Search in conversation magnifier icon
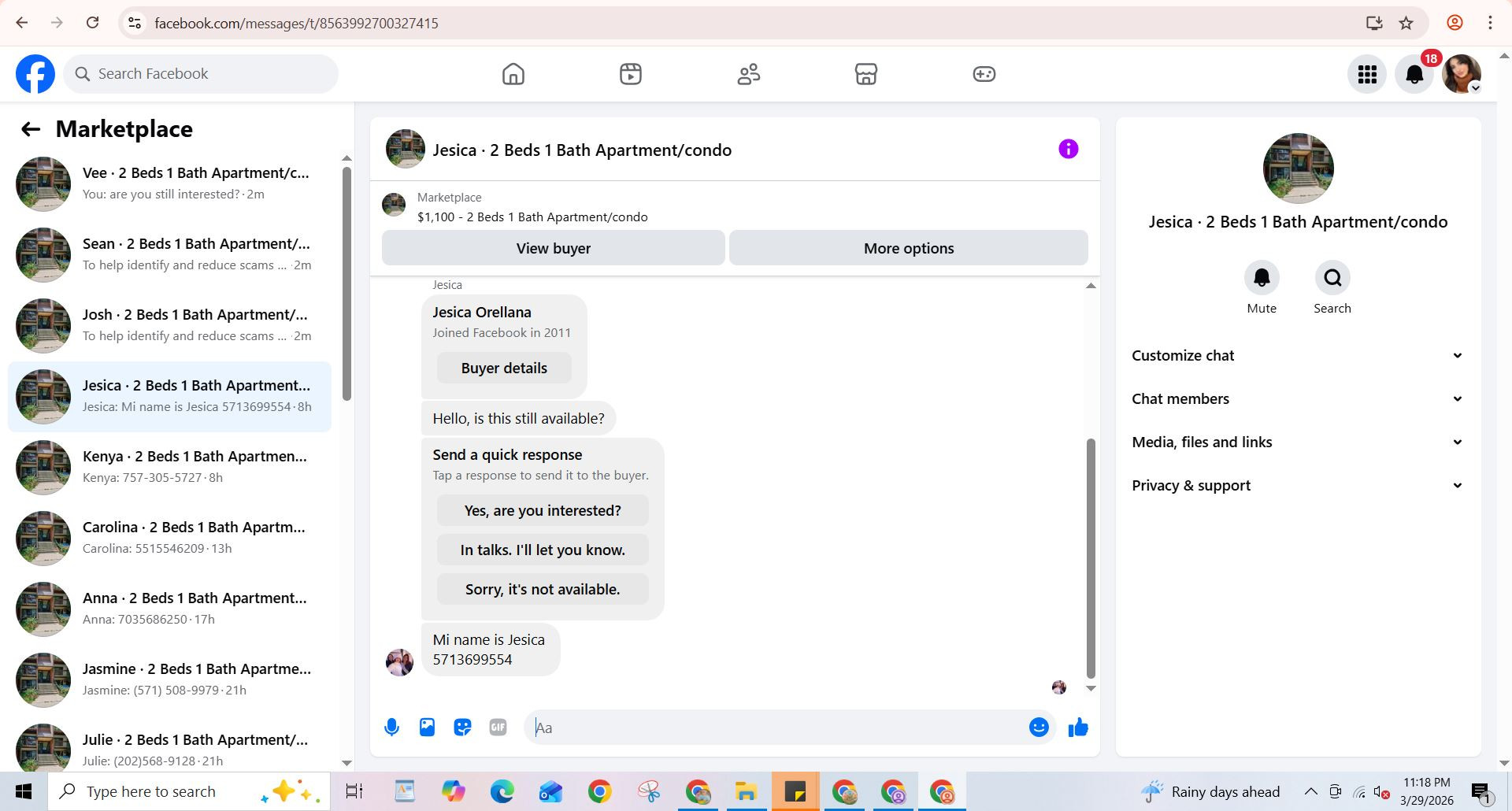The image size is (1512, 811). click(1332, 278)
